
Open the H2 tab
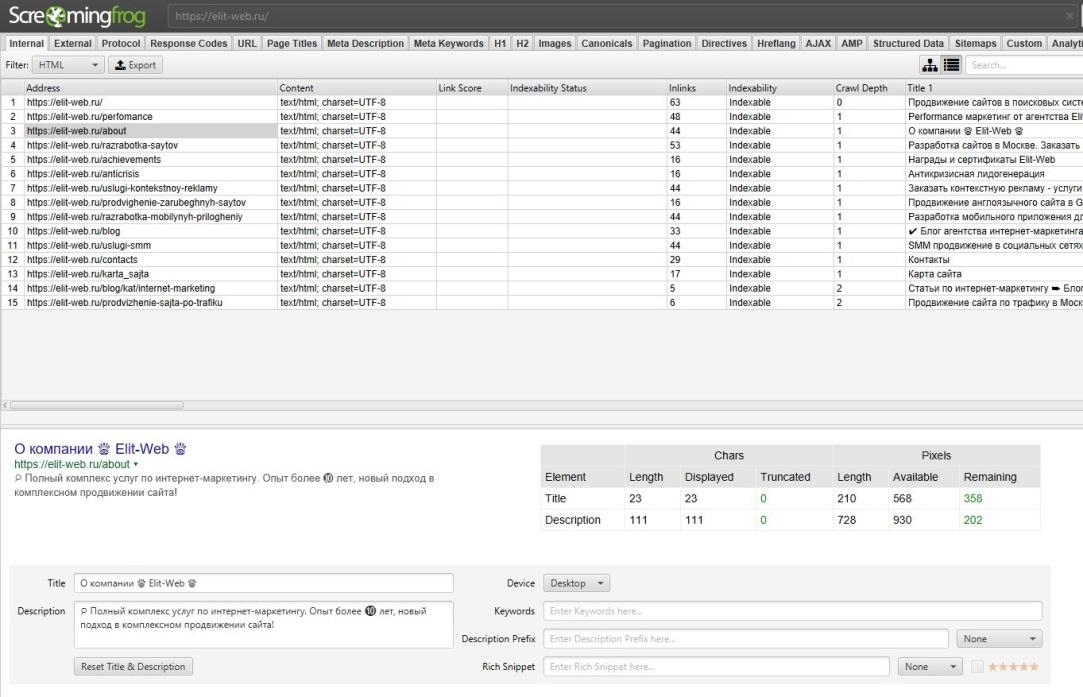pyautogui.click(x=522, y=43)
